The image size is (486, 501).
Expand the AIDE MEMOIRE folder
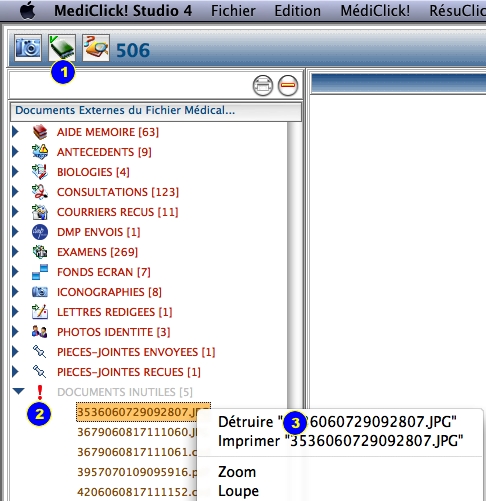coord(15,132)
